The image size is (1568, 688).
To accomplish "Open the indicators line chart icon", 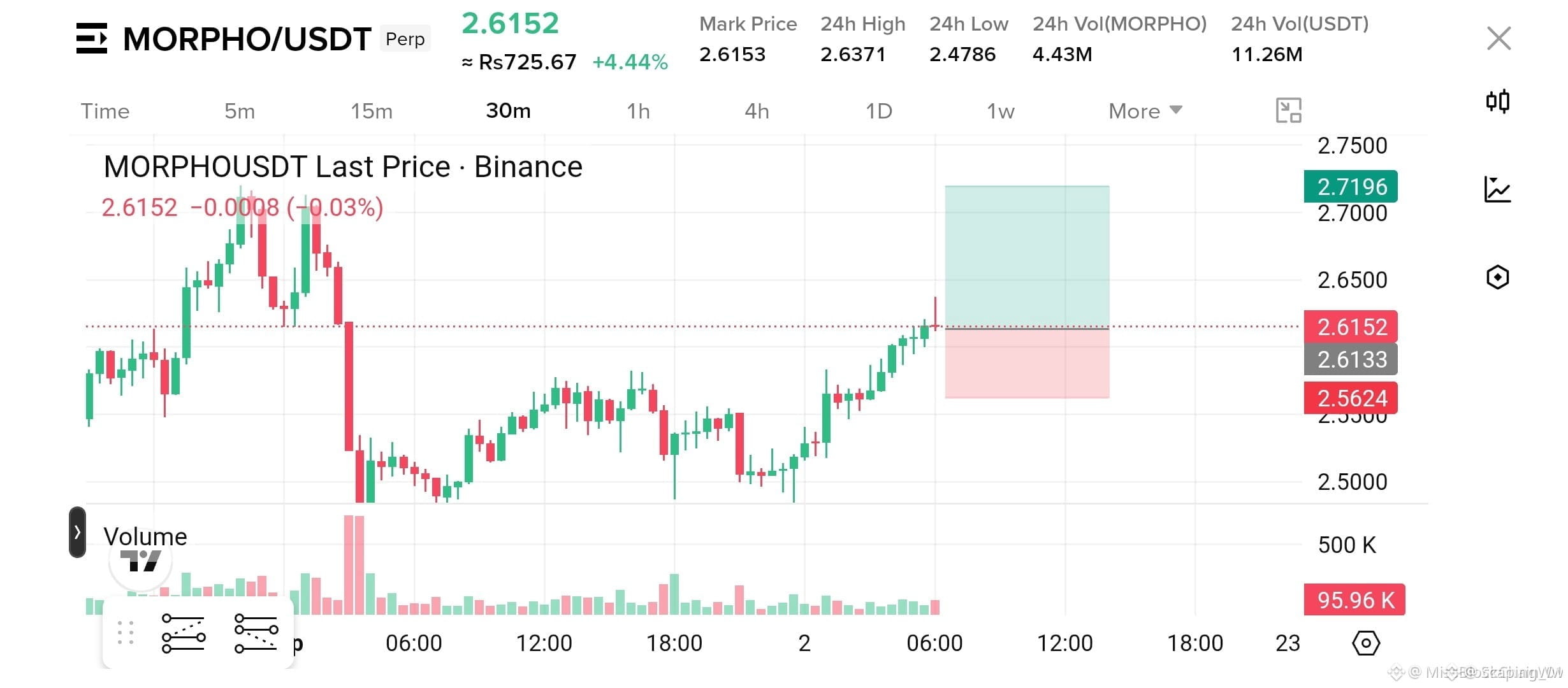I will (x=1497, y=189).
